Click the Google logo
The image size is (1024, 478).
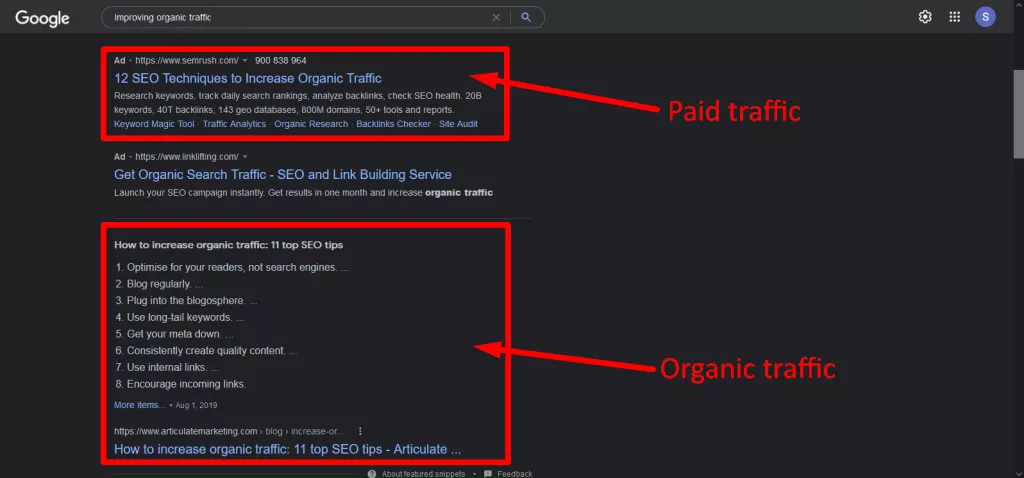point(42,18)
